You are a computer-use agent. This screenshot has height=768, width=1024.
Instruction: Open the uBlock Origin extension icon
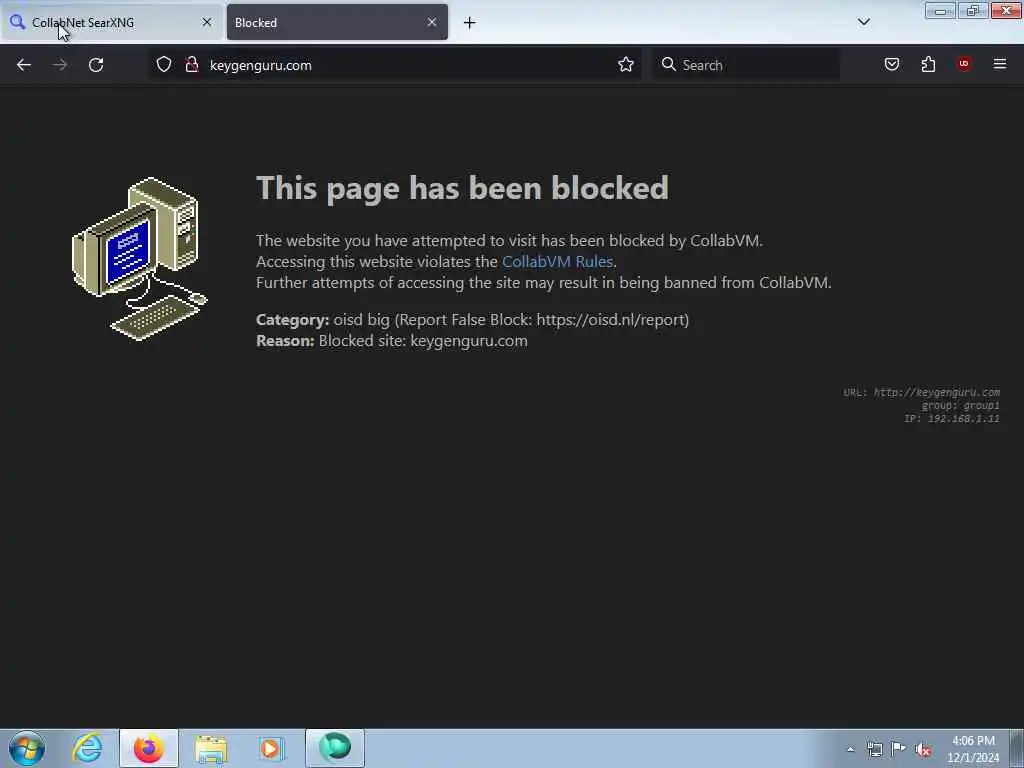(x=964, y=64)
